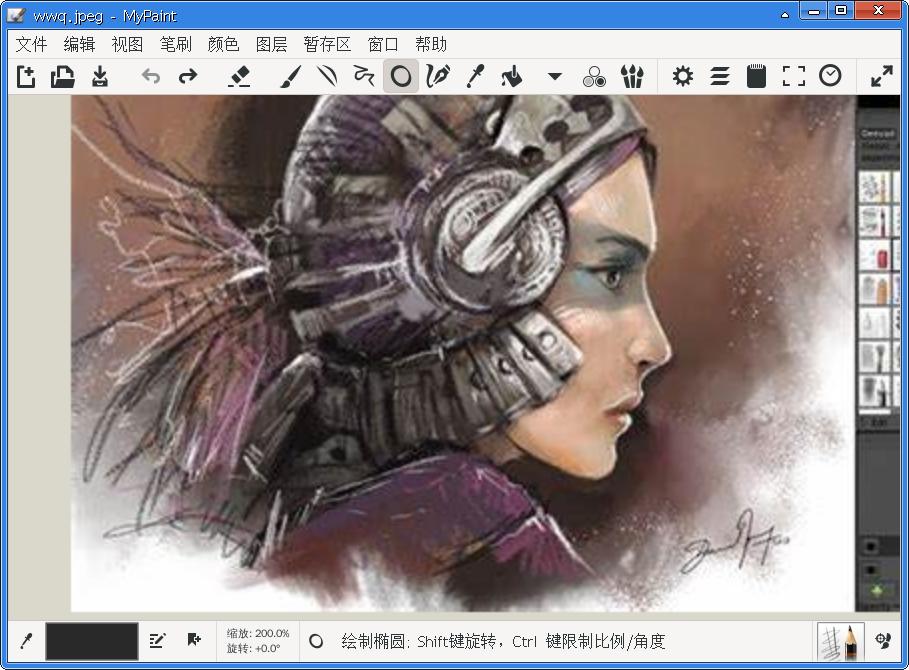This screenshot has width=909, height=670.
Task: Open the brush settings gear icon
Action: (681, 75)
